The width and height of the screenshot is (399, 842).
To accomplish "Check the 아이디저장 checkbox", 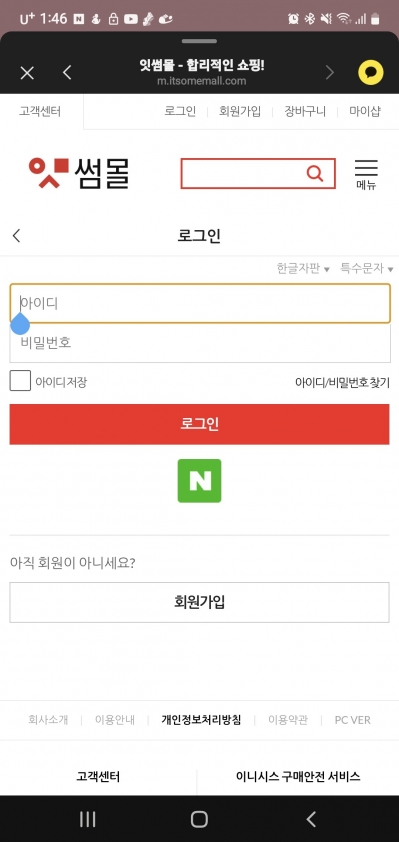I will coord(20,382).
